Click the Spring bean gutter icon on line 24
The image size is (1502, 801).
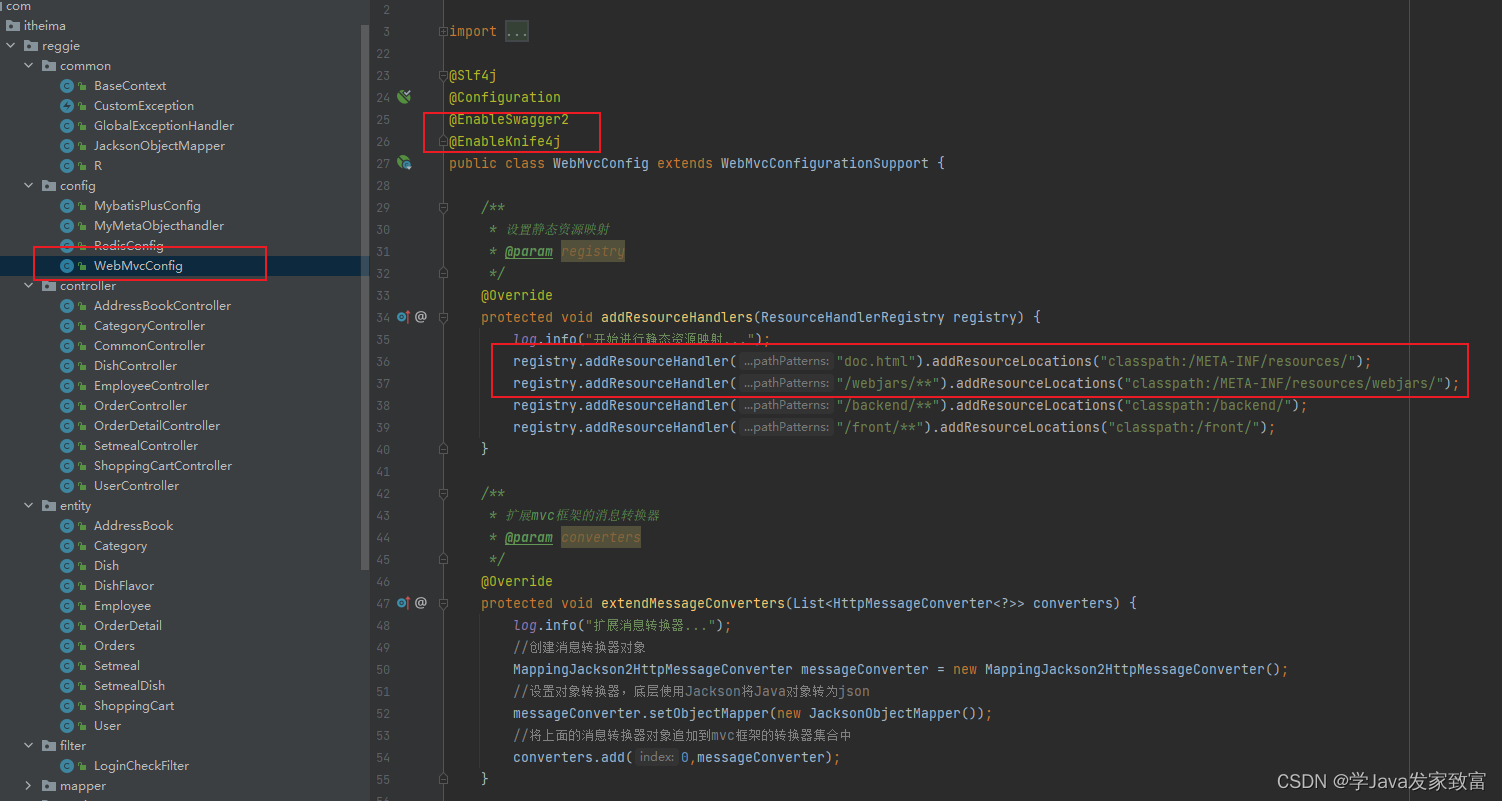404,97
